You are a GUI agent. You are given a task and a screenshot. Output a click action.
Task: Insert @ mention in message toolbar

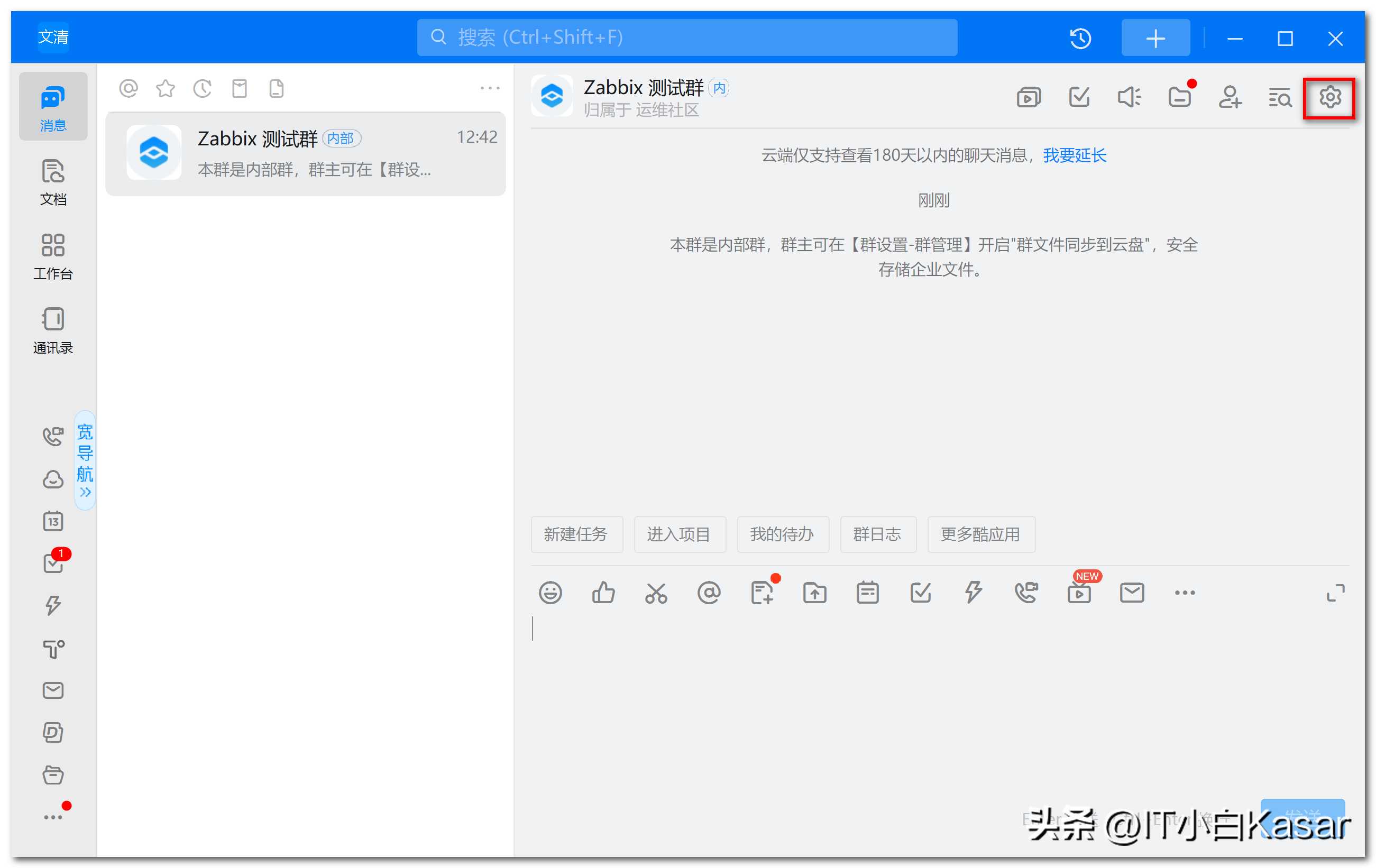pyautogui.click(x=709, y=593)
